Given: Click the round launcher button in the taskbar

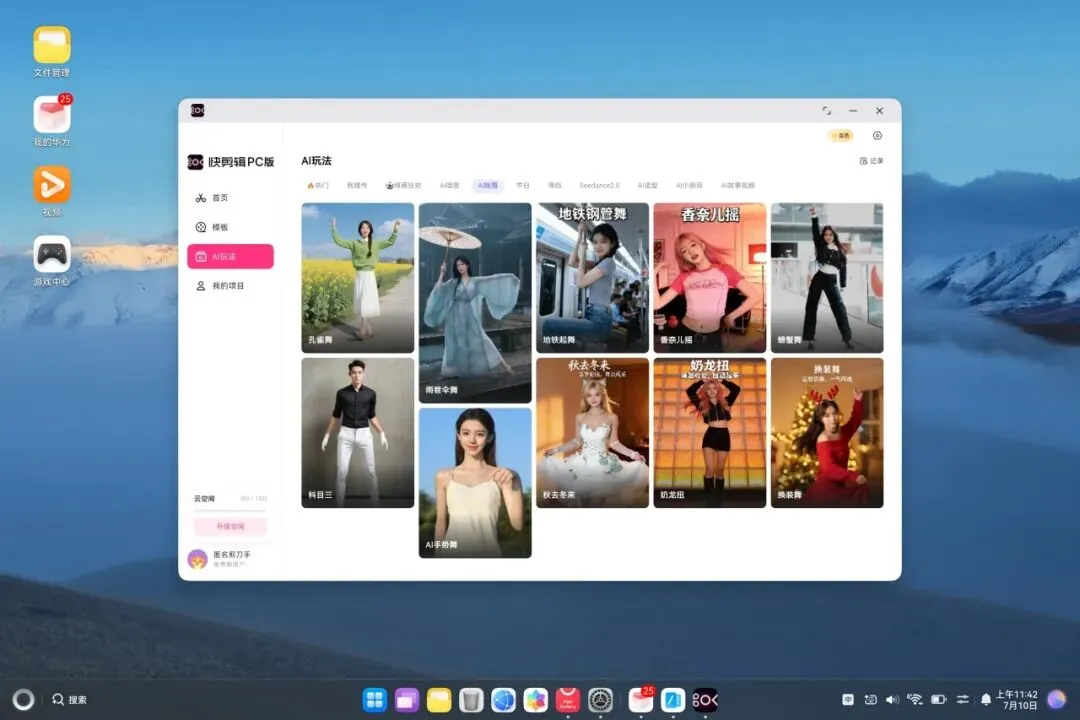Looking at the screenshot, I should (23, 699).
